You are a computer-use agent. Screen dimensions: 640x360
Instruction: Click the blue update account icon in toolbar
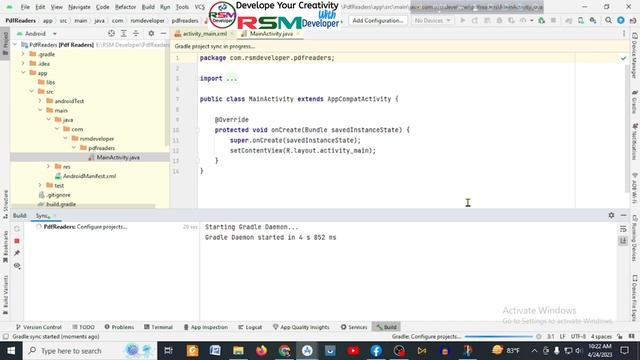pos(621,20)
